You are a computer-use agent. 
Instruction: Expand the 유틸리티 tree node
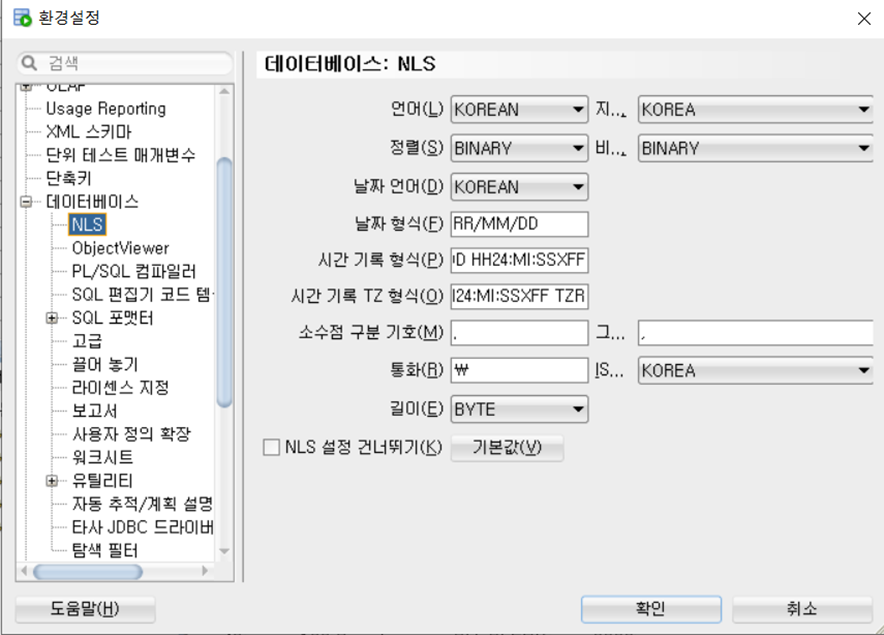click(52, 480)
